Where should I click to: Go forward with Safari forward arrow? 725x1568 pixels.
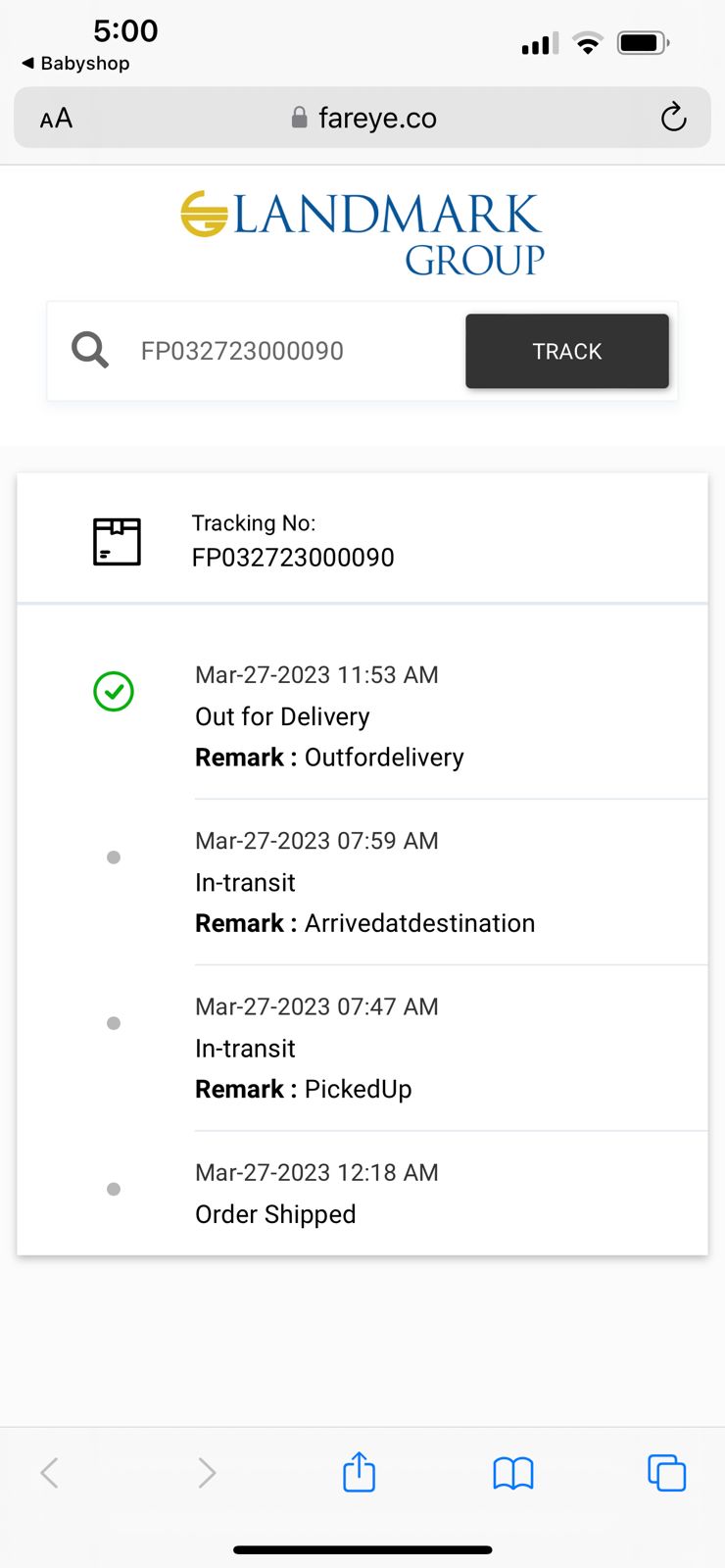[206, 1472]
